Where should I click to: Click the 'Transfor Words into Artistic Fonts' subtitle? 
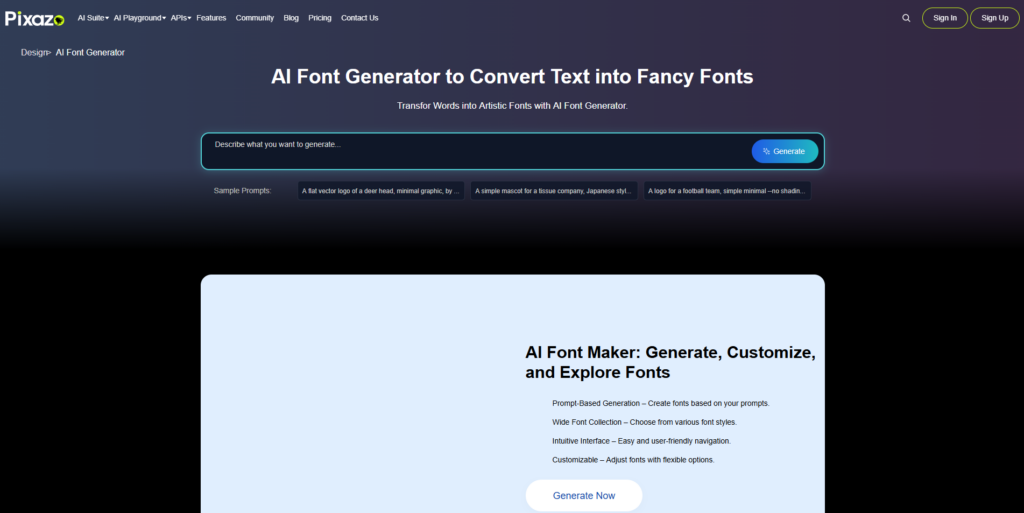pos(512,106)
